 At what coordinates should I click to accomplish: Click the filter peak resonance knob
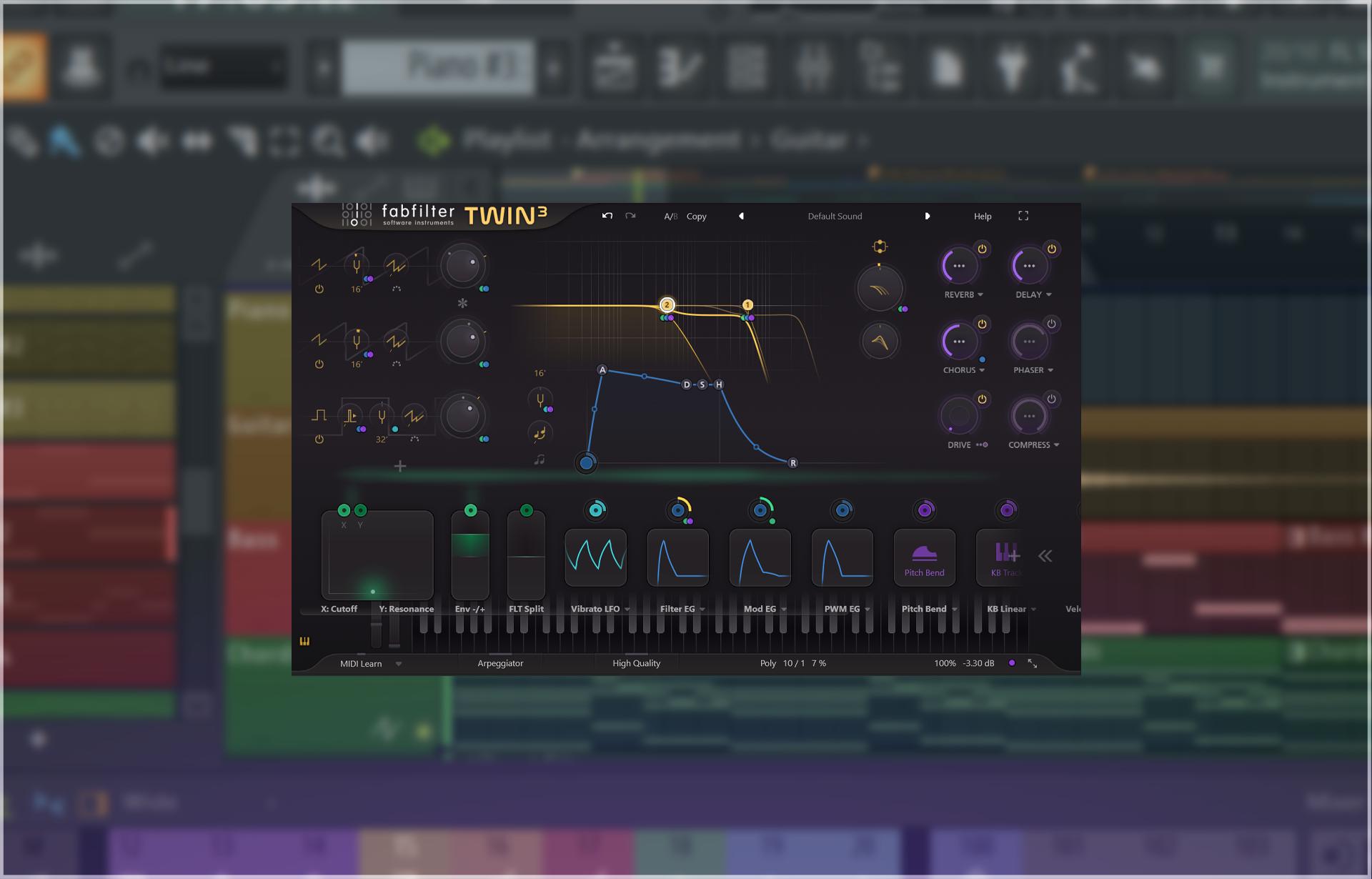click(880, 341)
